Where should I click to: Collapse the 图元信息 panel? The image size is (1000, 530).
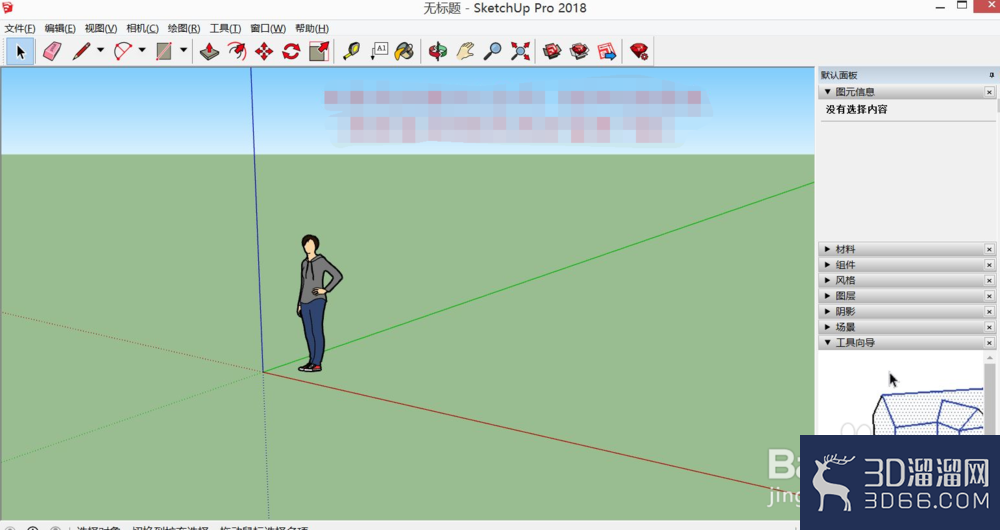pyautogui.click(x=828, y=92)
